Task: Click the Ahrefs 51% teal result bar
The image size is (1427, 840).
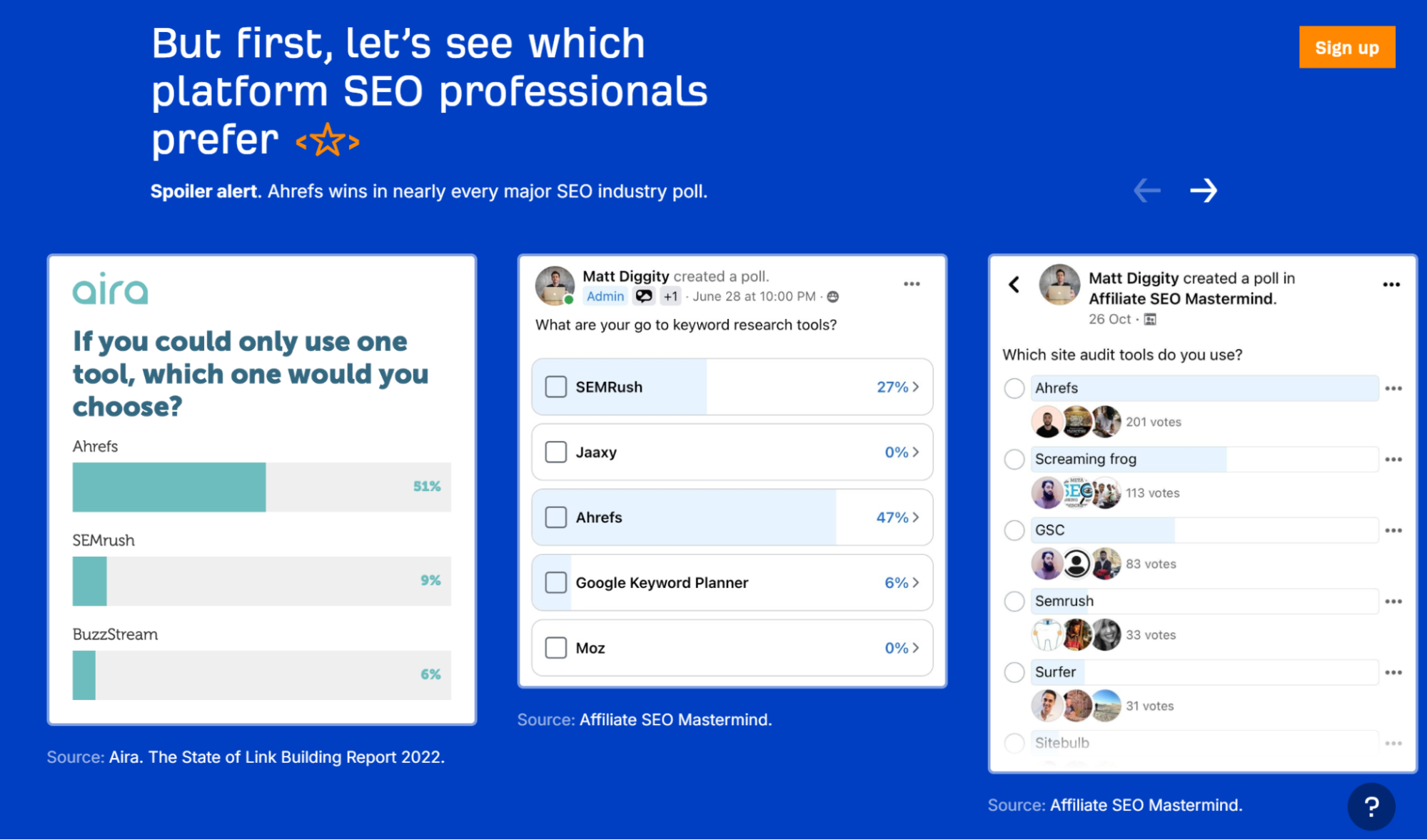Action: [x=169, y=487]
